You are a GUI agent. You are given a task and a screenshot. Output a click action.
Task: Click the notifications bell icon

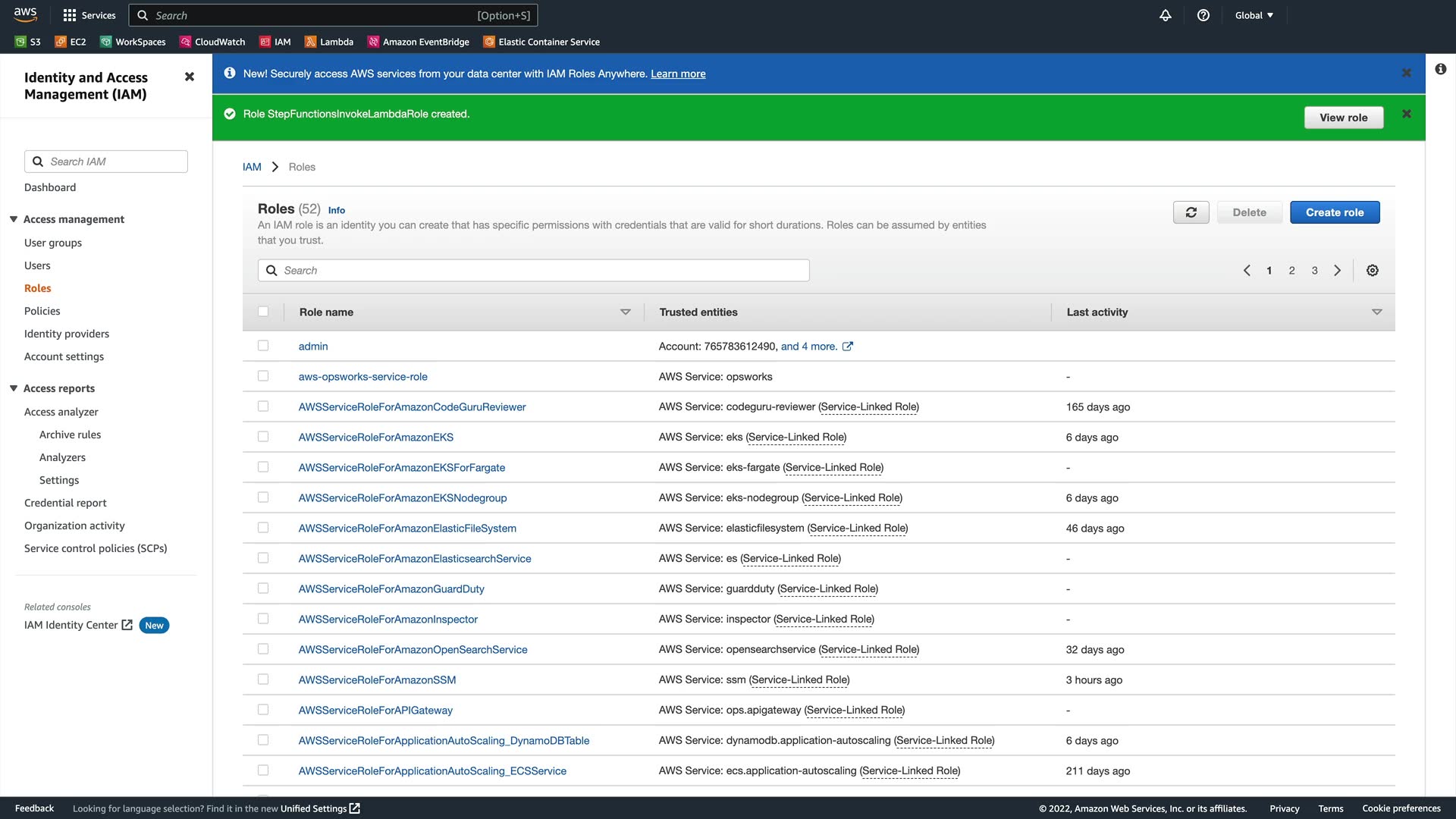1166,15
